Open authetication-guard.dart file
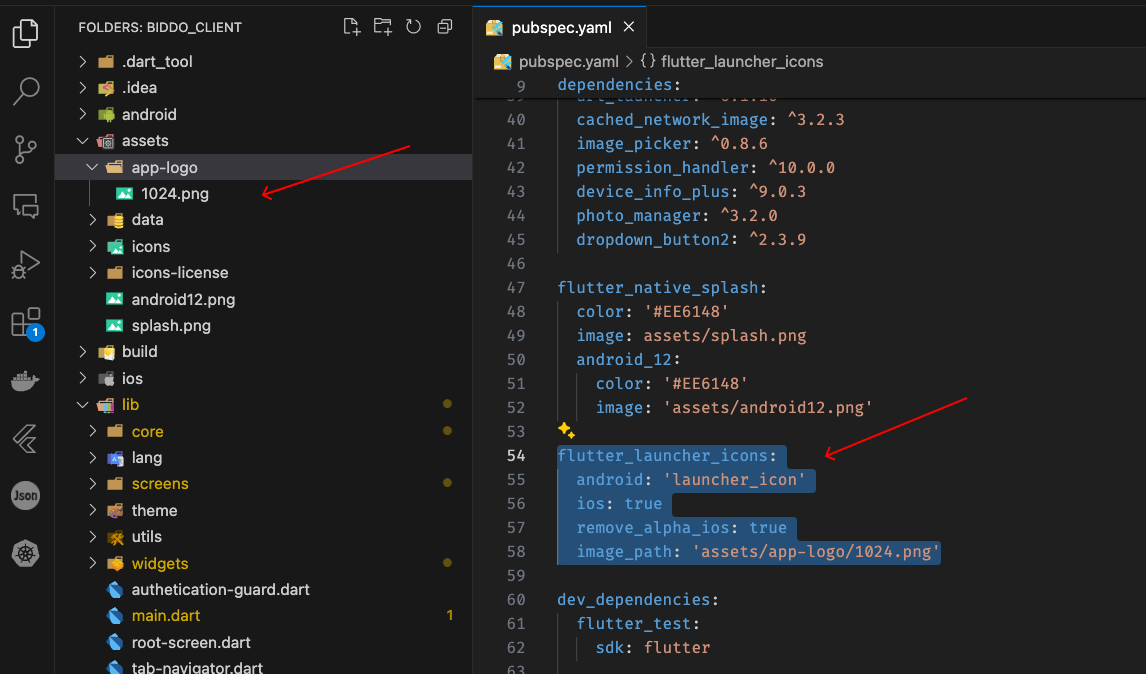The width and height of the screenshot is (1146, 674). (x=220, y=589)
